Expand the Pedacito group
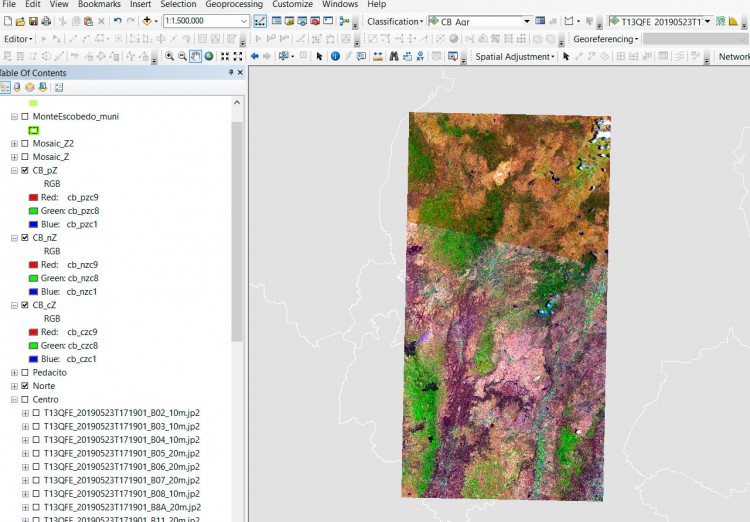This screenshot has width=750, height=522. pyautogui.click(x=14, y=372)
